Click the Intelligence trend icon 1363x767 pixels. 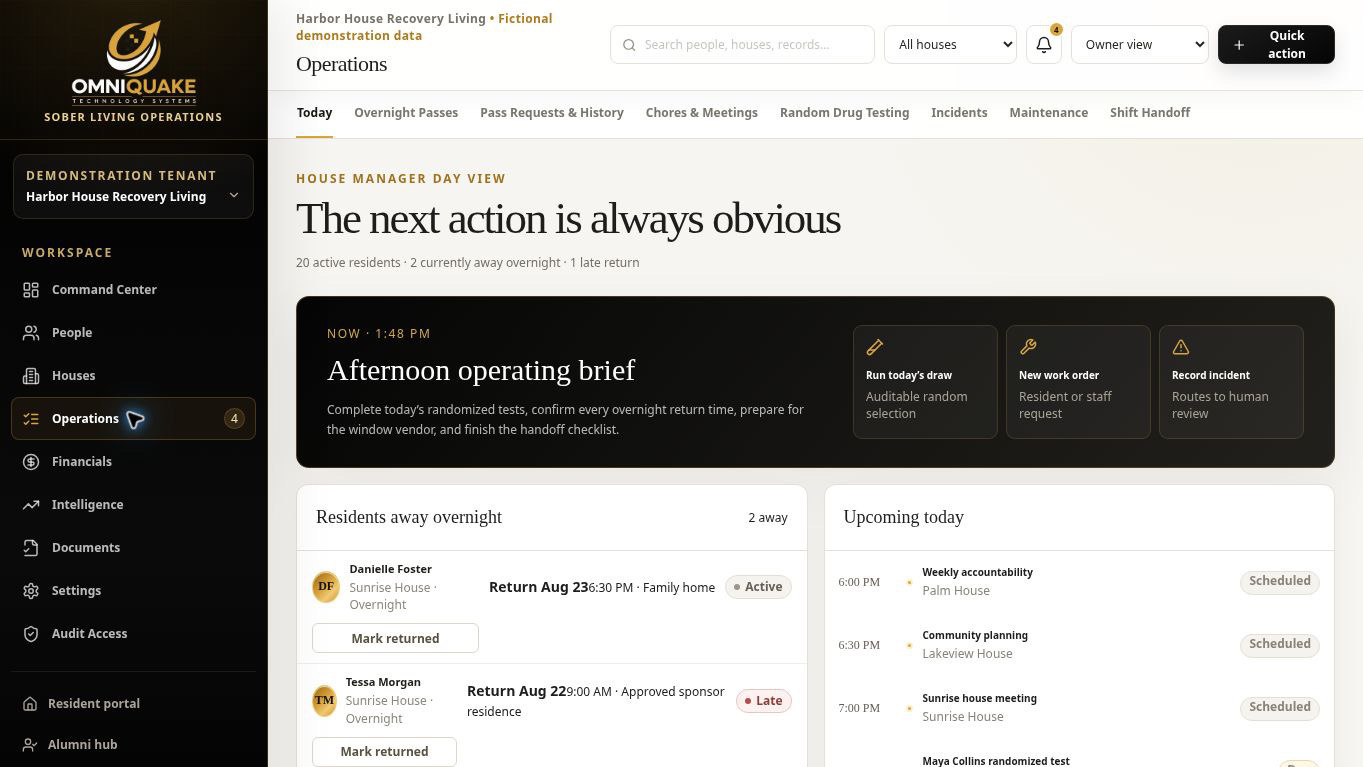tap(31, 505)
